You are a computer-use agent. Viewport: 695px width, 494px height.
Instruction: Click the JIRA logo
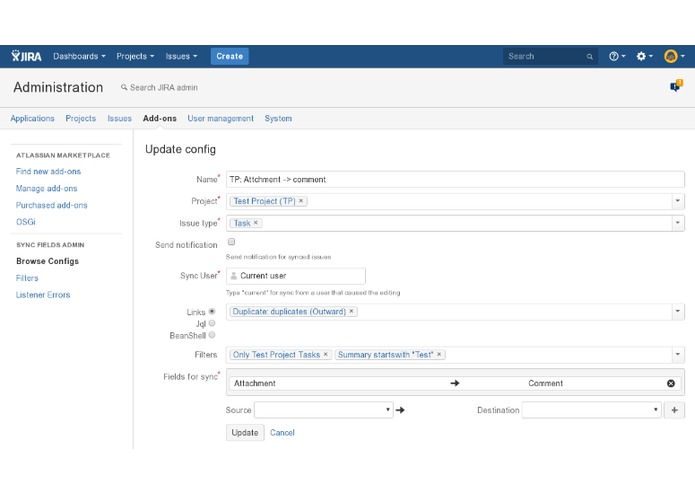point(27,56)
